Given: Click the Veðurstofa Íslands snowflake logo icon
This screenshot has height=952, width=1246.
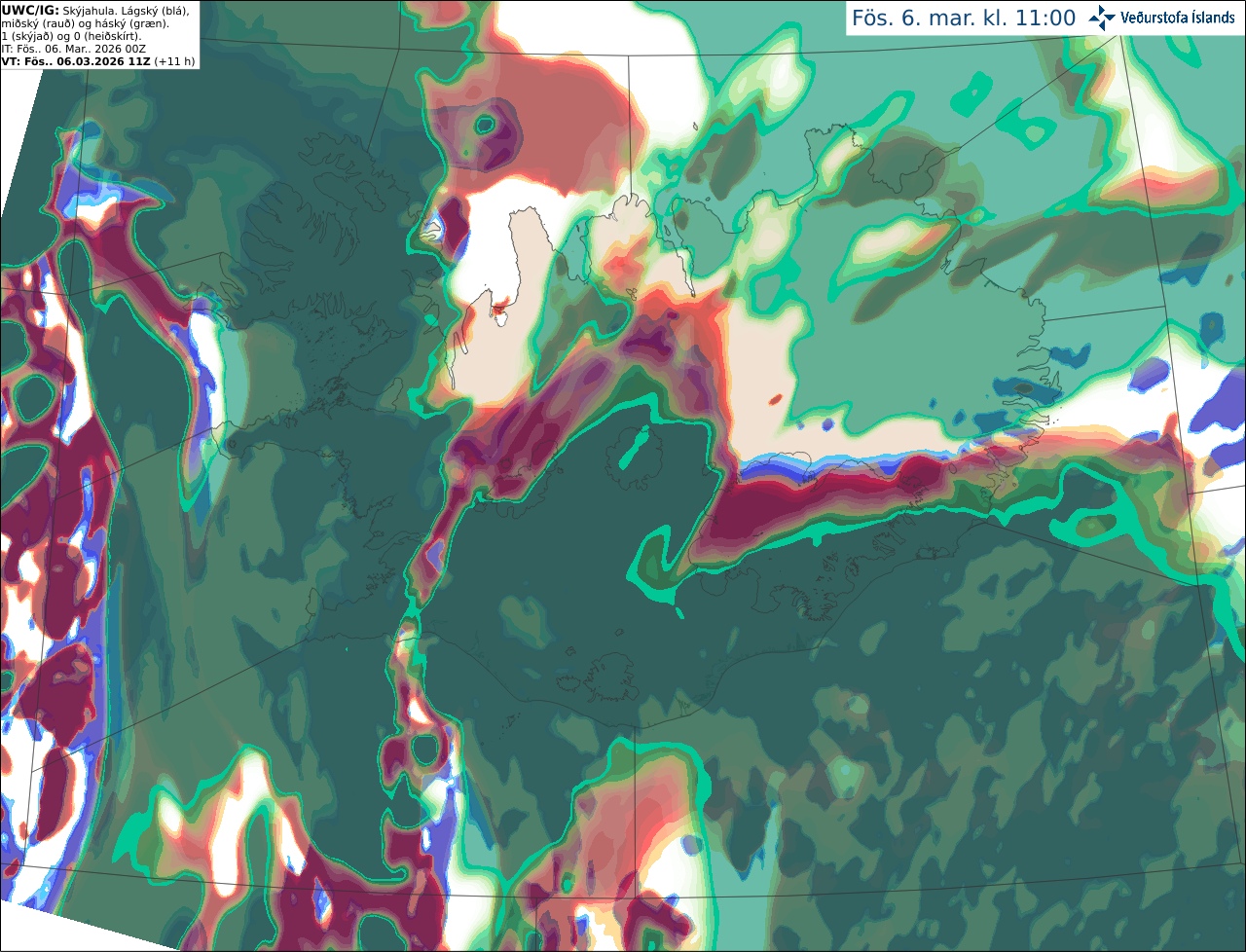Looking at the screenshot, I should point(1102,18).
